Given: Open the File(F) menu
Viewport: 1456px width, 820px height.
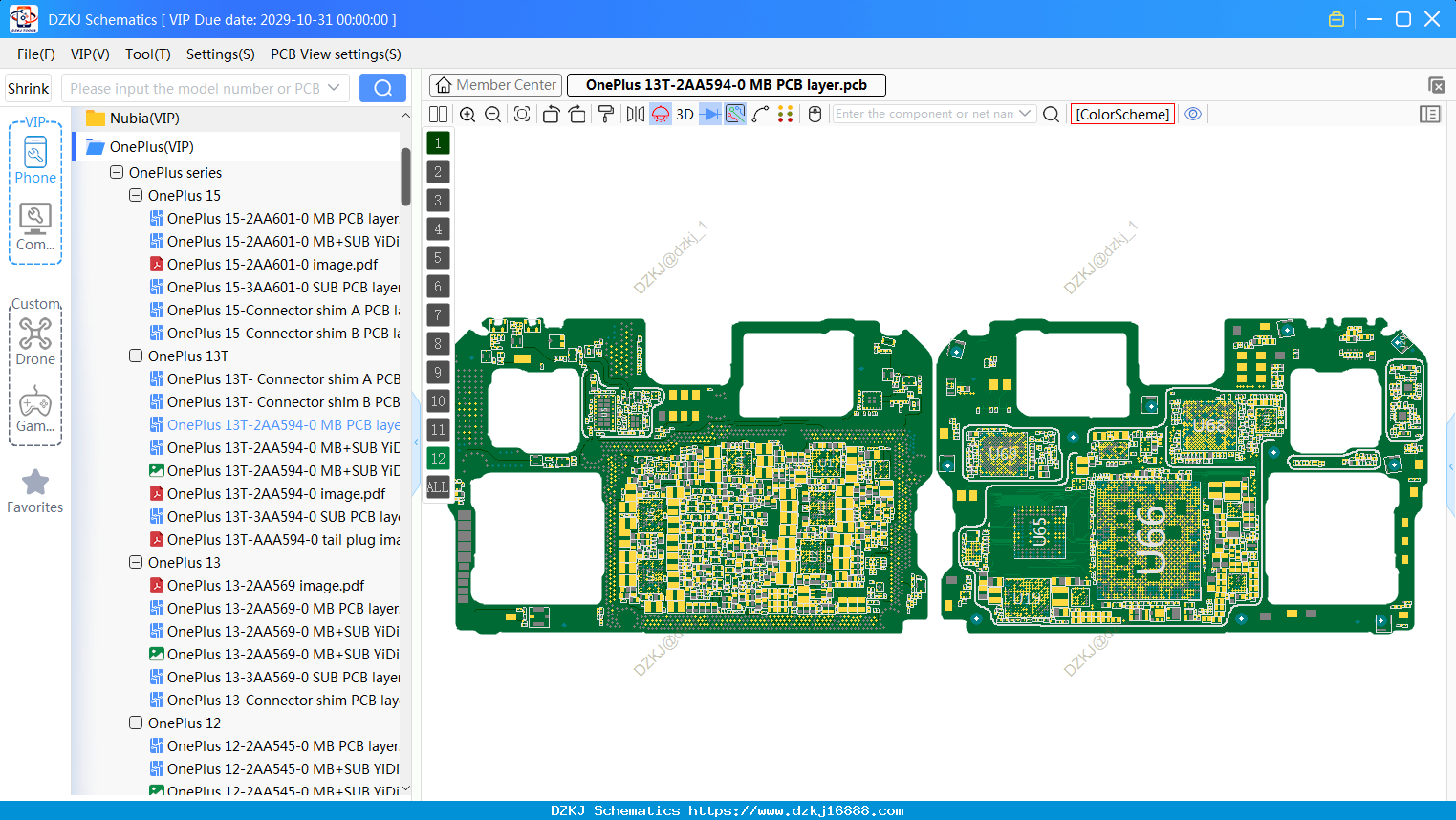Looking at the screenshot, I should tap(36, 54).
